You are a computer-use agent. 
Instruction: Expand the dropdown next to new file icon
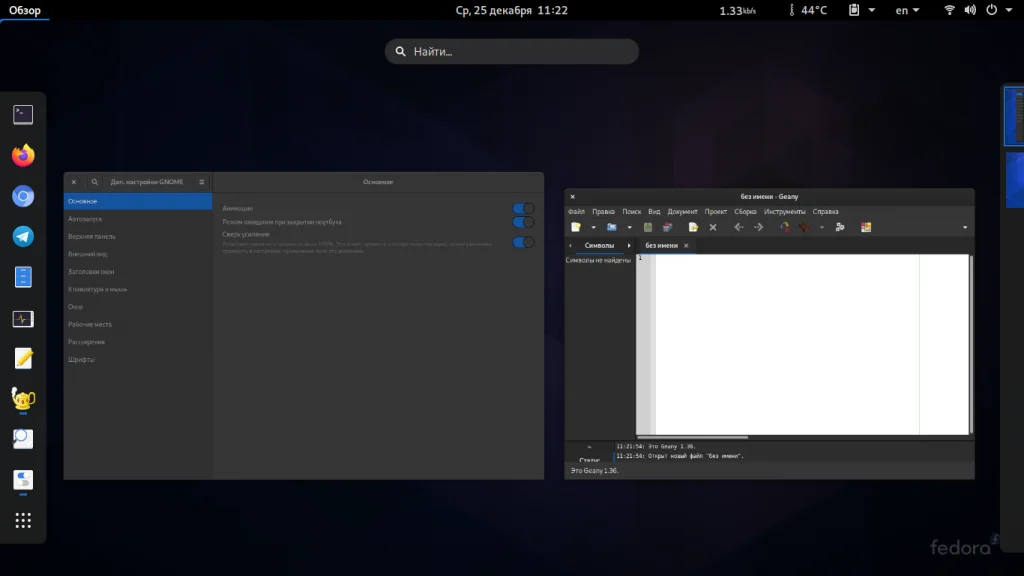tap(593, 228)
